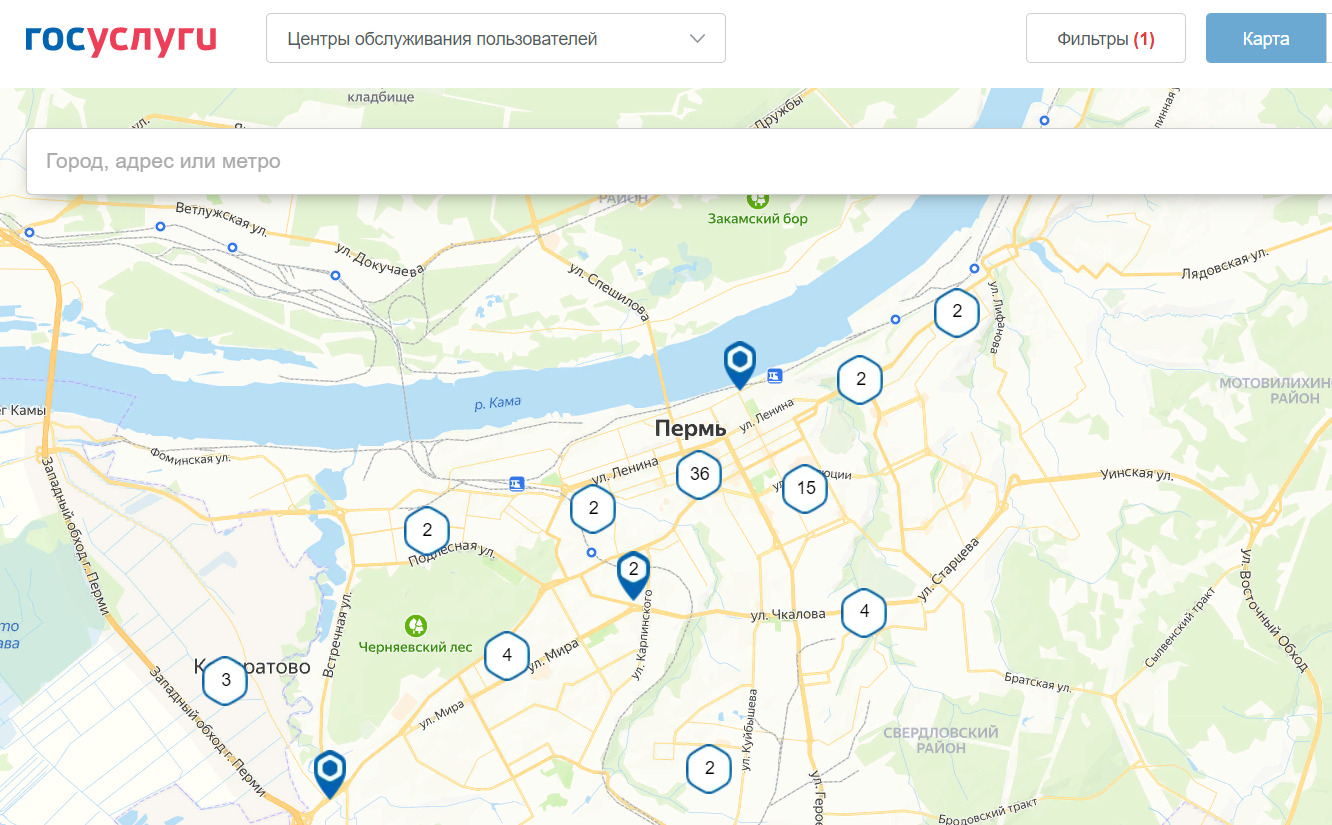This screenshot has height=825, width=1332.
Task: Select the 3-center cluster near Кондратово
Action: coord(226,681)
